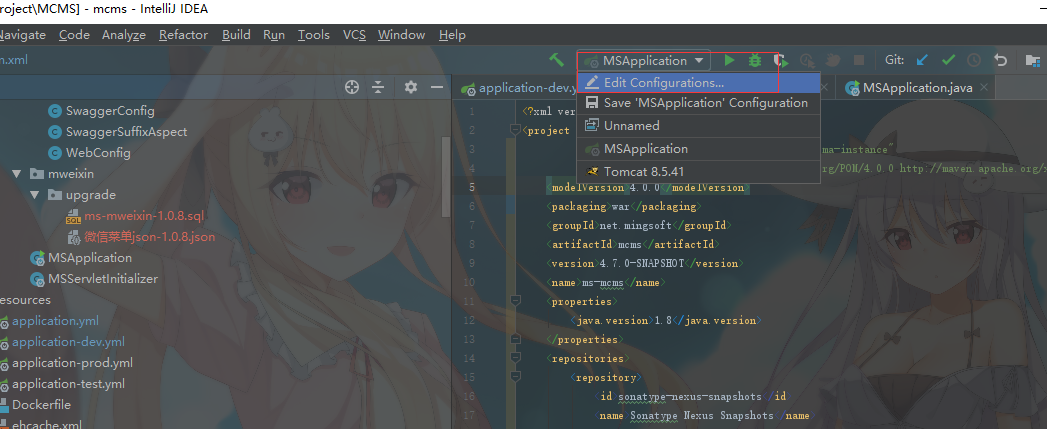
Task: Click locate-in-project crosshair icon
Action: pos(352,87)
